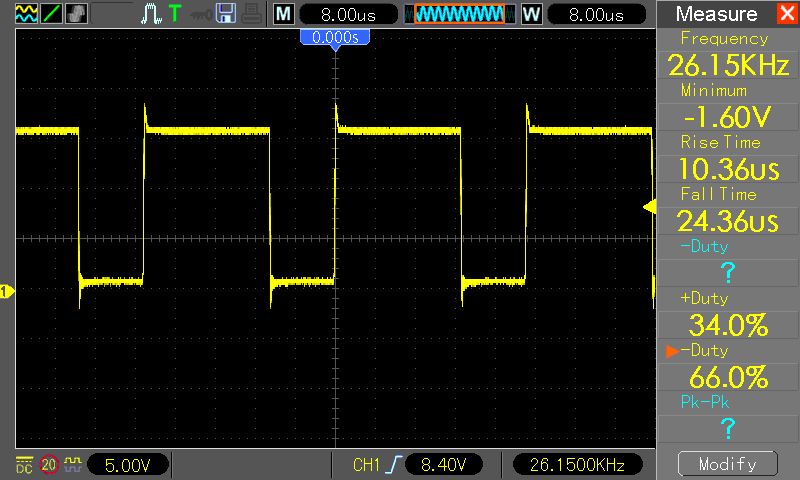The image size is (800, 480).
Task: Click the floppy disk save icon
Action: pos(226,14)
